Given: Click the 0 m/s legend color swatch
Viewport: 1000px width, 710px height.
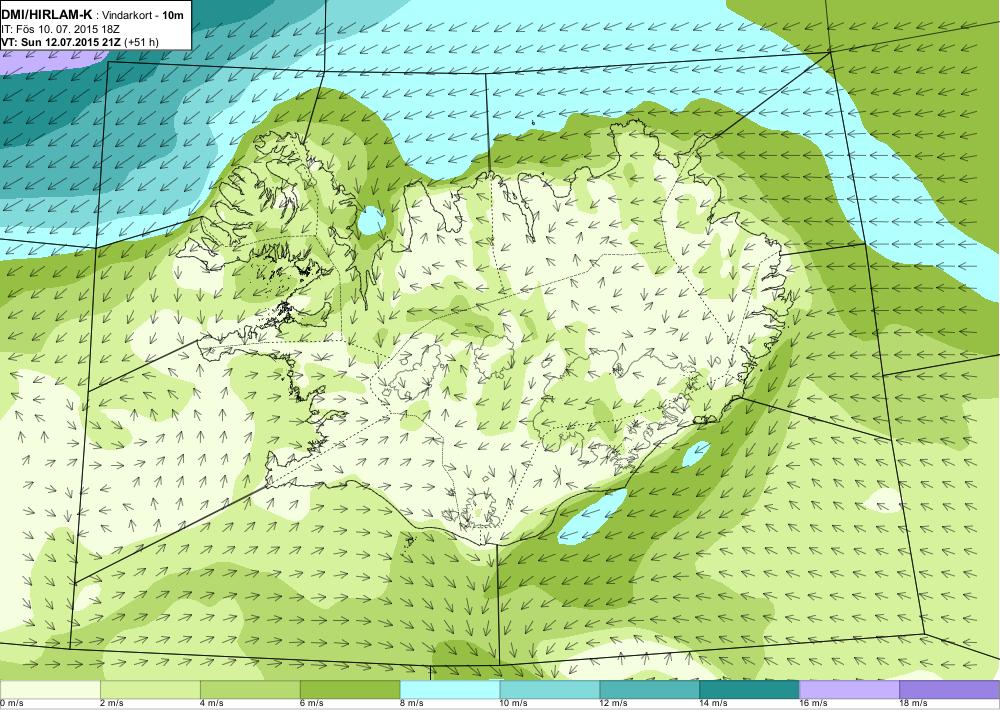Looking at the screenshot, I should pos(50,689).
